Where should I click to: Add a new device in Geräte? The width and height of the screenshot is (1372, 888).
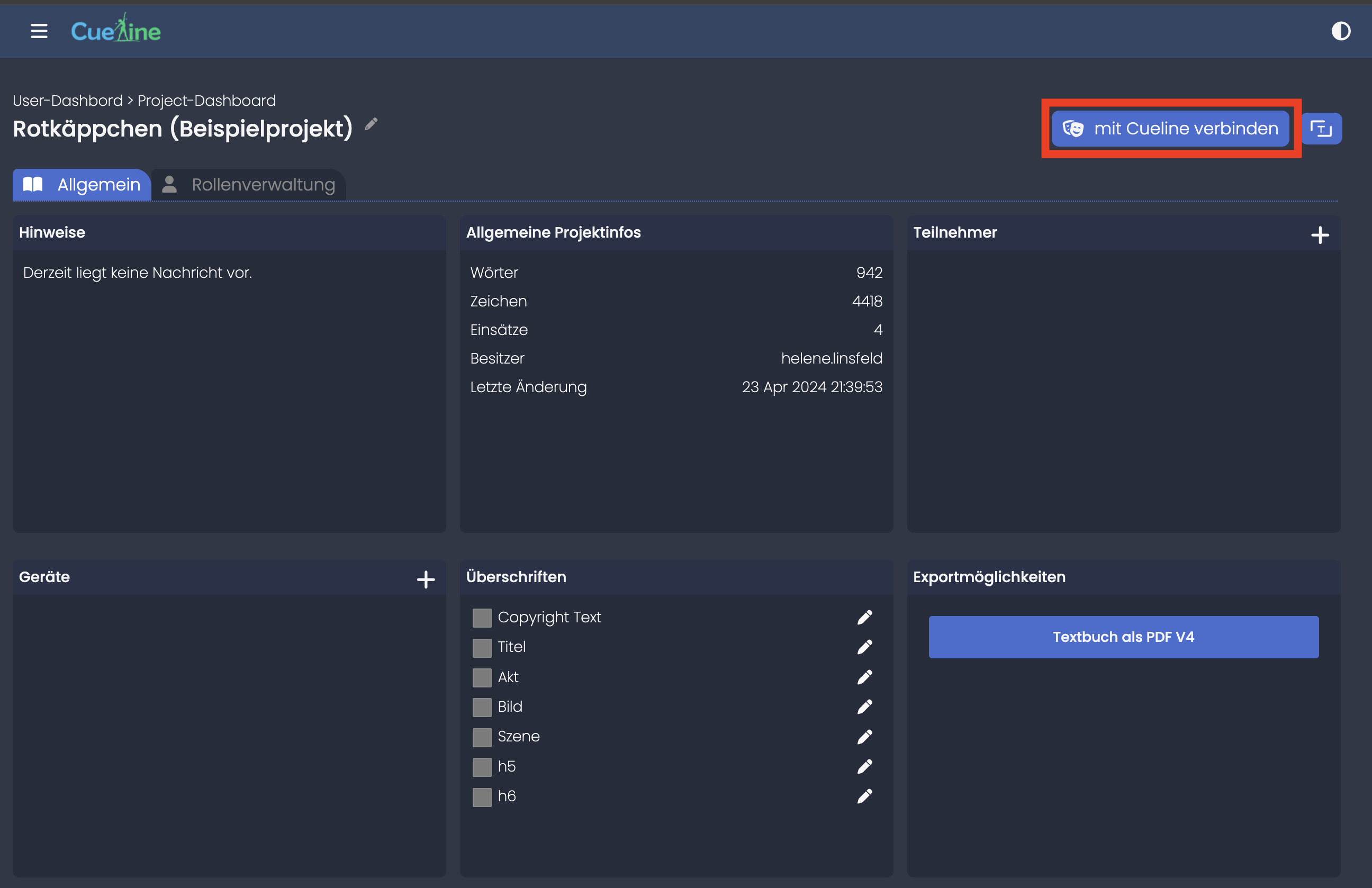point(426,579)
